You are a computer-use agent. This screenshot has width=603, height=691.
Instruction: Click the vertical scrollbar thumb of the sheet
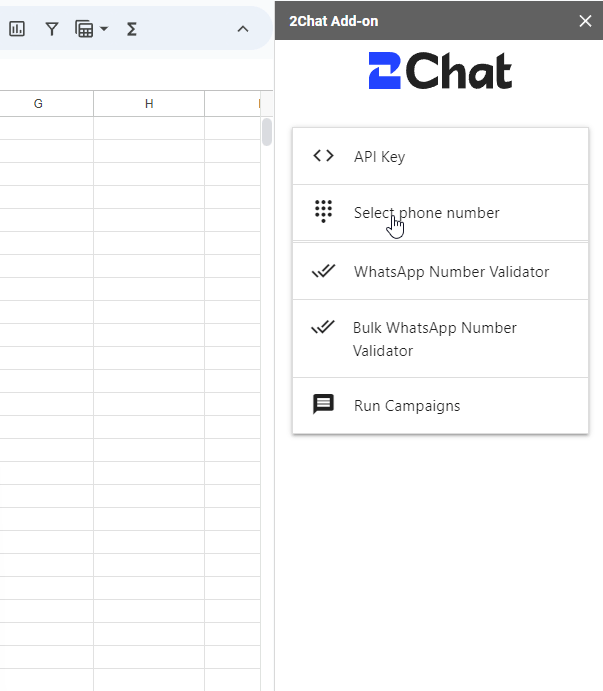[x=267, y=132]
